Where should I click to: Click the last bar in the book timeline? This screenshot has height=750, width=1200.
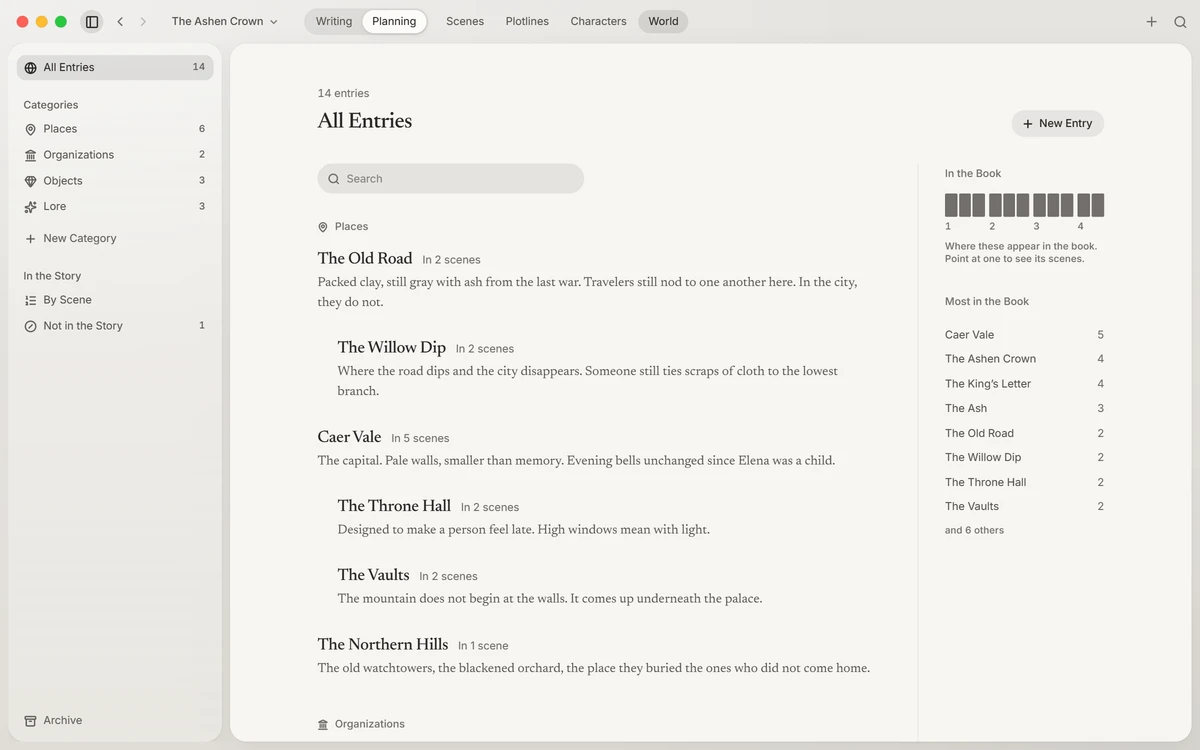click(1098, 205)
